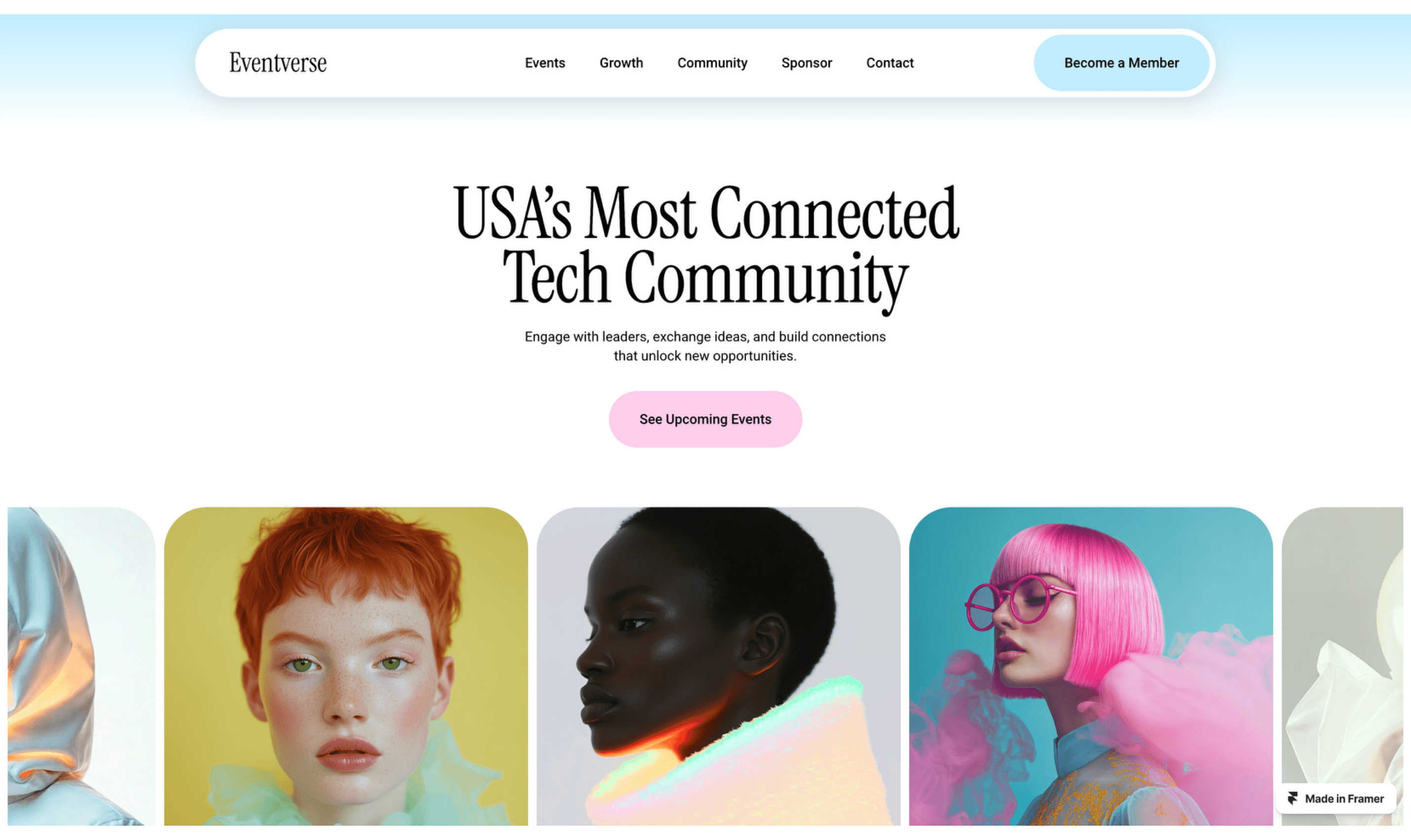Go to the Events nav item

(x=544, y=63)
